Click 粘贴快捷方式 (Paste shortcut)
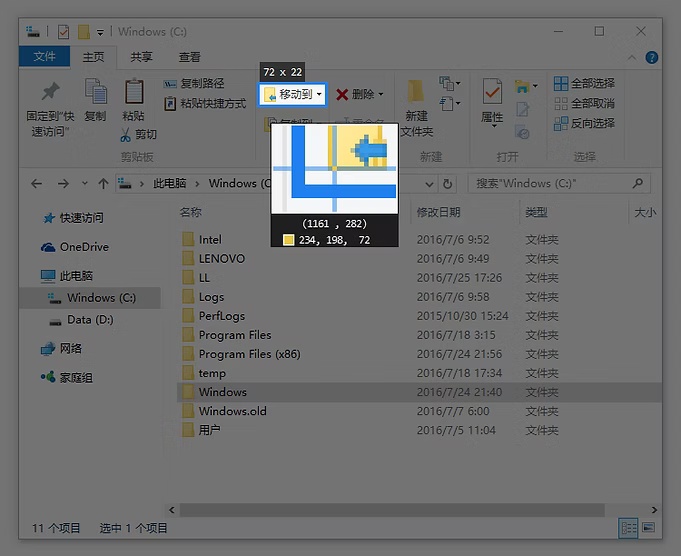Image resolution: width=681 pixels, height=556 pixels. [x=204, y=103]
